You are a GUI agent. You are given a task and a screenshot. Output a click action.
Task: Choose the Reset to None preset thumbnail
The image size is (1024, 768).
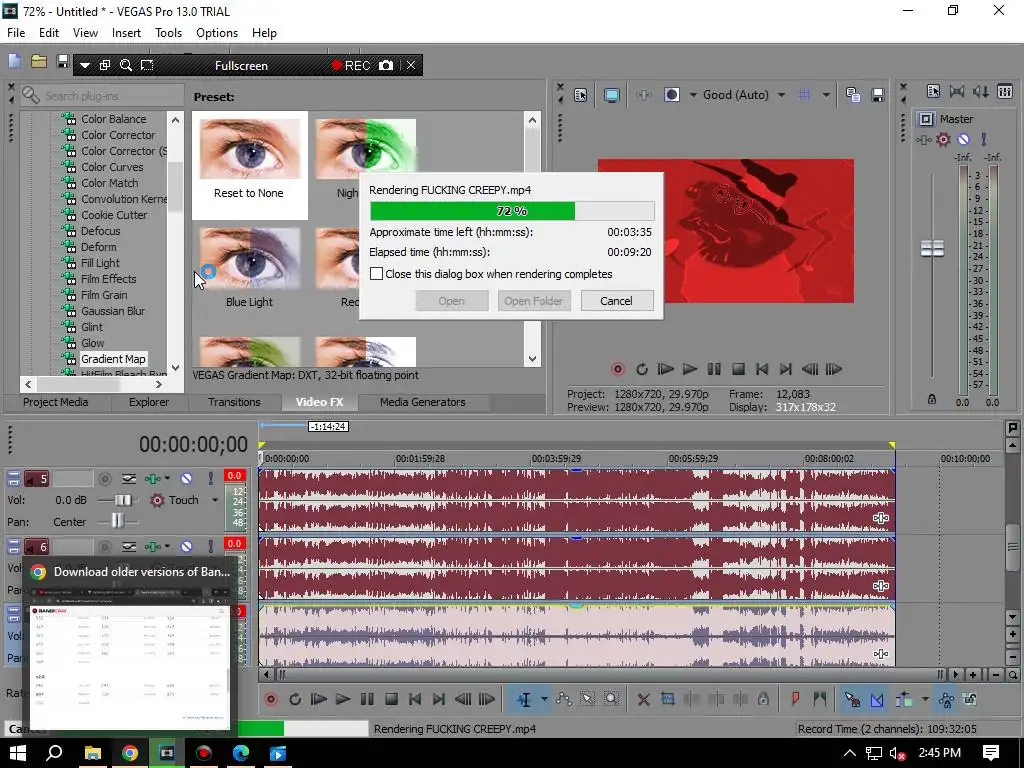tap(249, 165)
